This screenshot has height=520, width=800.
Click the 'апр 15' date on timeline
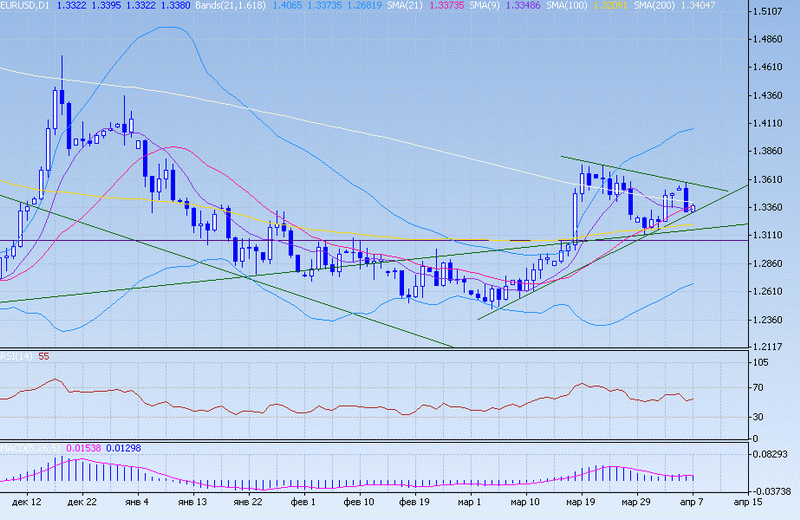coord(738,502)
